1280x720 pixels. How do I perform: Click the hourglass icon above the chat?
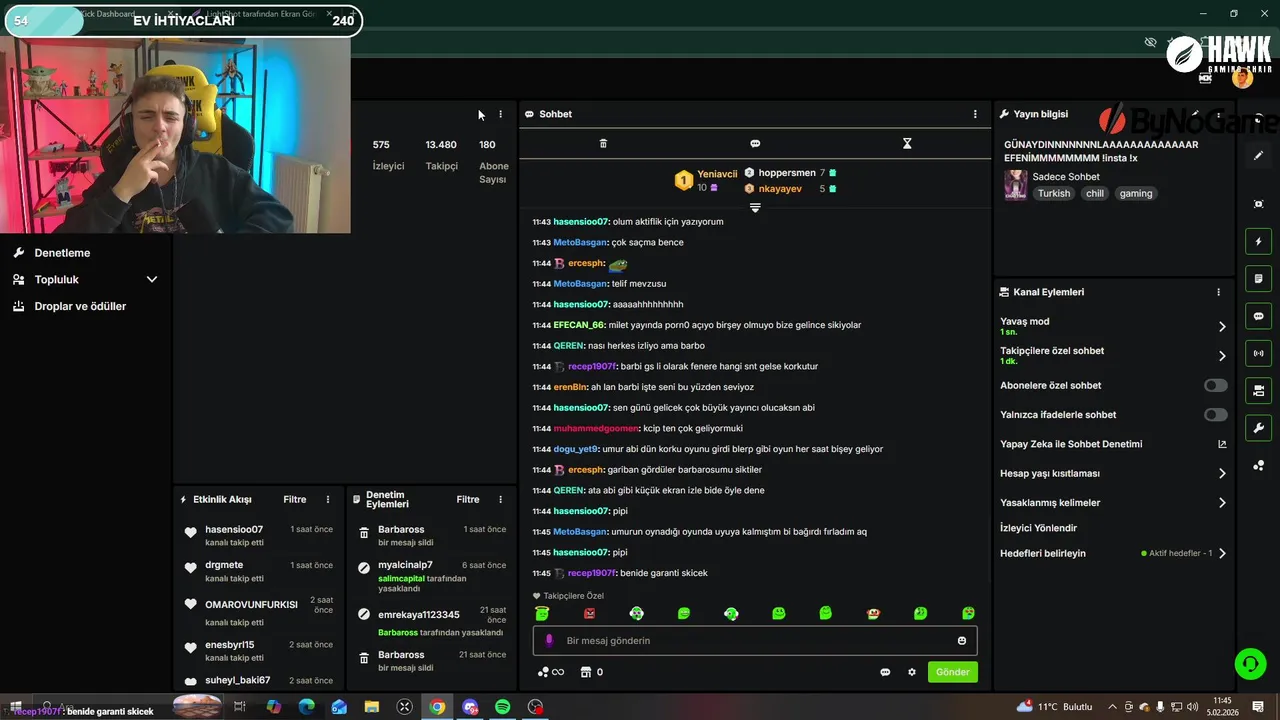coord(907,143)
